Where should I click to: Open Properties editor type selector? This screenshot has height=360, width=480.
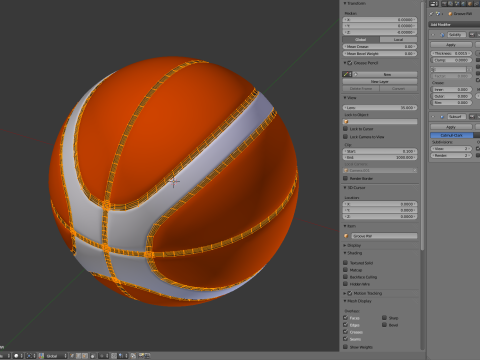pyautogui.click(x=434, y=4)
